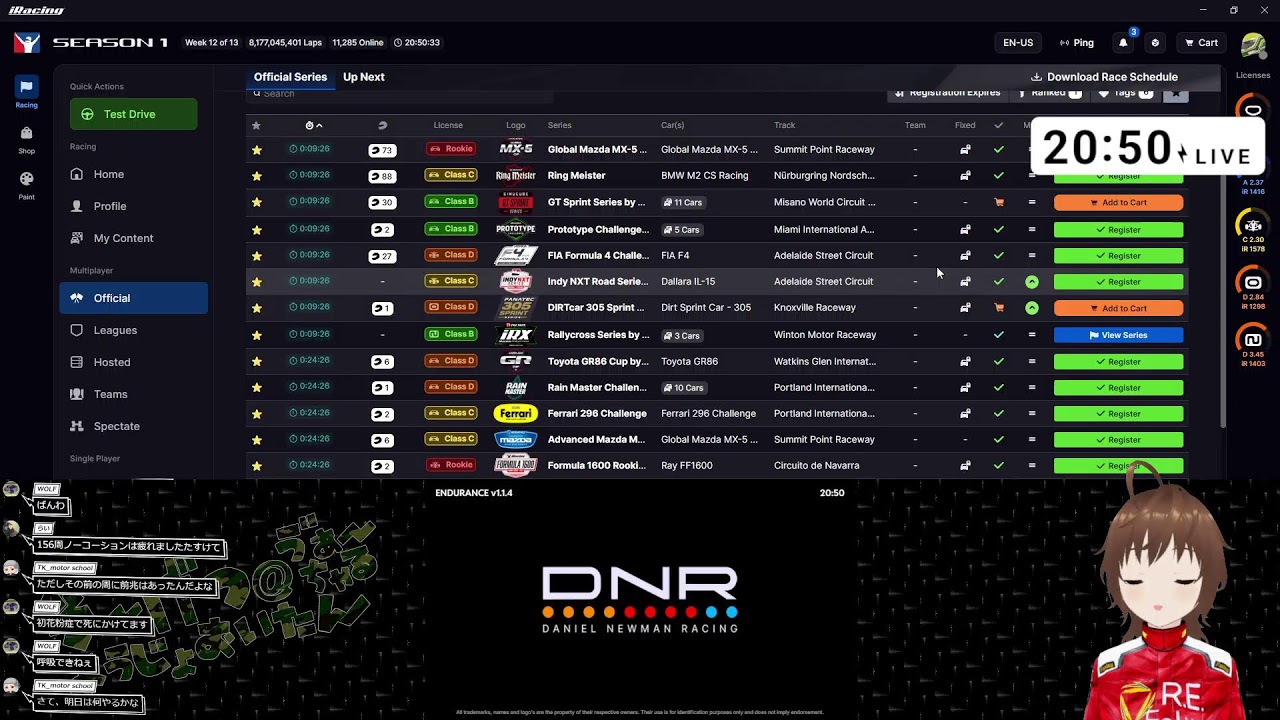Open the helmet profile avatar

click(x=1253, y=45)
